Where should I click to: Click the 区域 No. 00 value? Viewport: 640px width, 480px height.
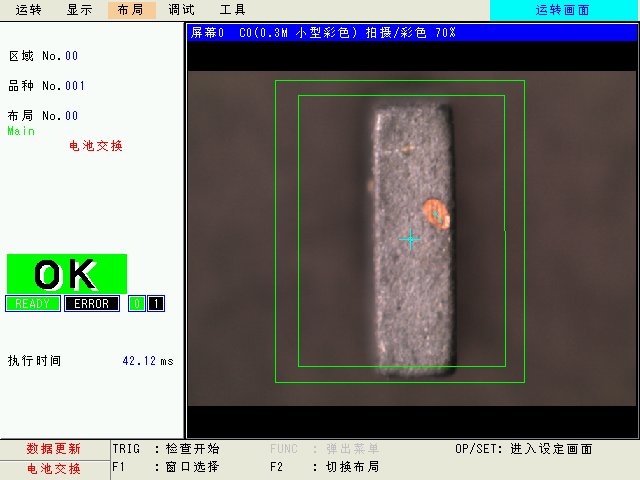tap(71, 56)
